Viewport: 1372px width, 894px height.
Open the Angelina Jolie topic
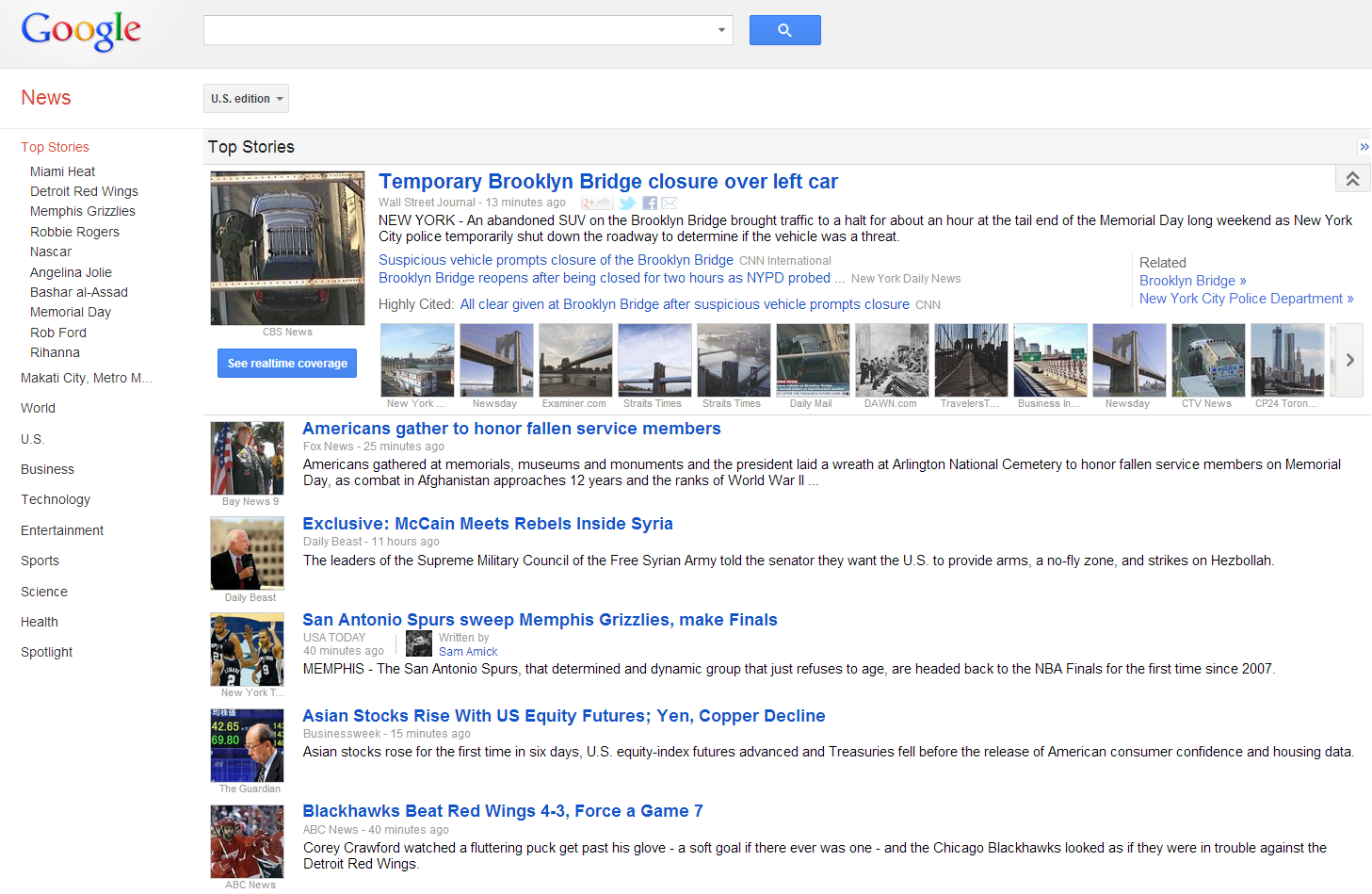click(71, 272)
